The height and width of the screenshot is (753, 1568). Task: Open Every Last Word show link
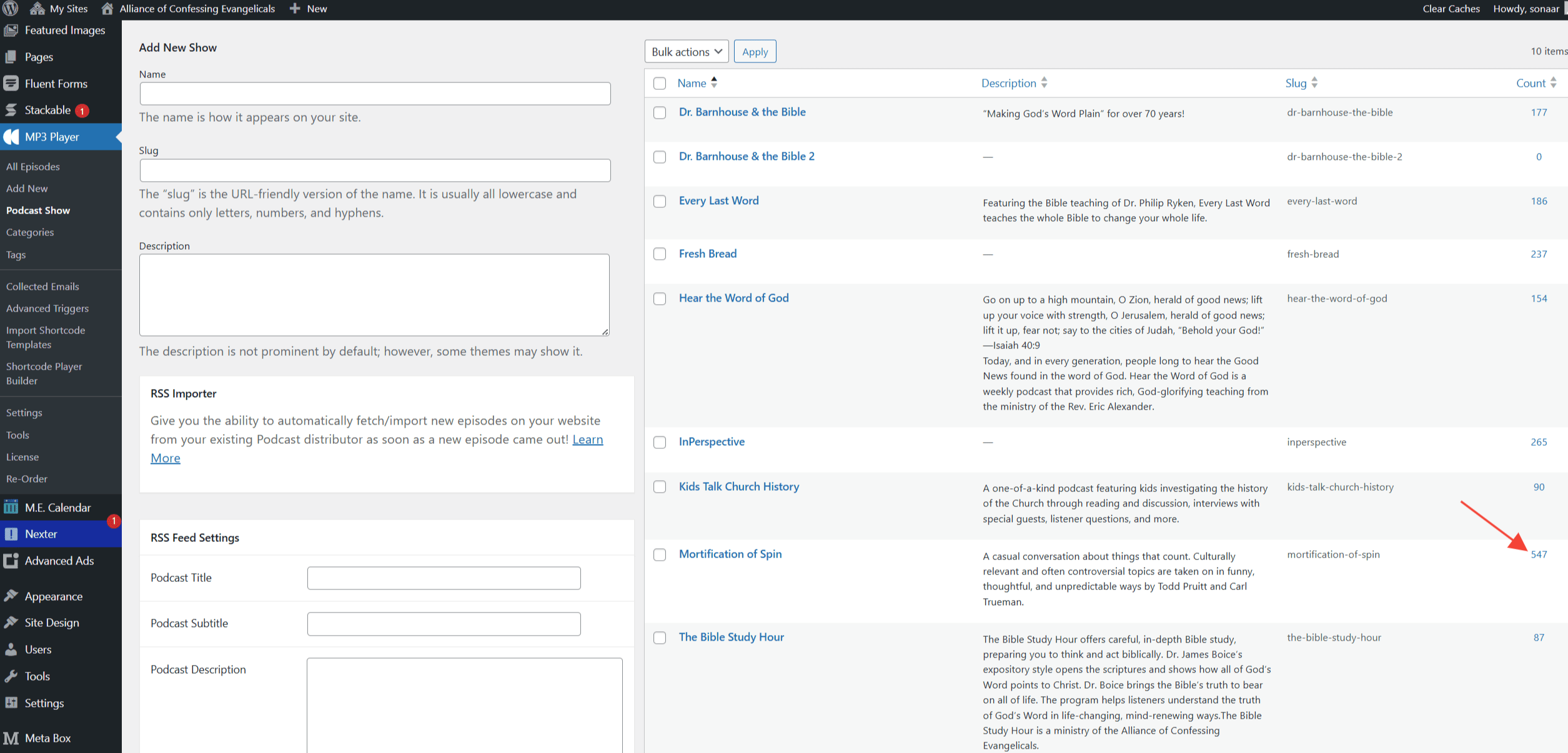[x=719, y=200]
